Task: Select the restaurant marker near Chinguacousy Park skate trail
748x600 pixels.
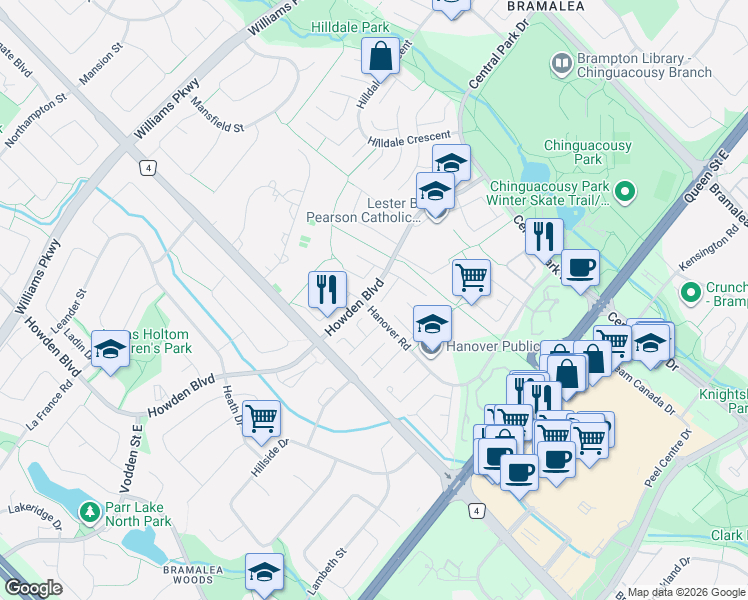Action: tap(544, 238)
